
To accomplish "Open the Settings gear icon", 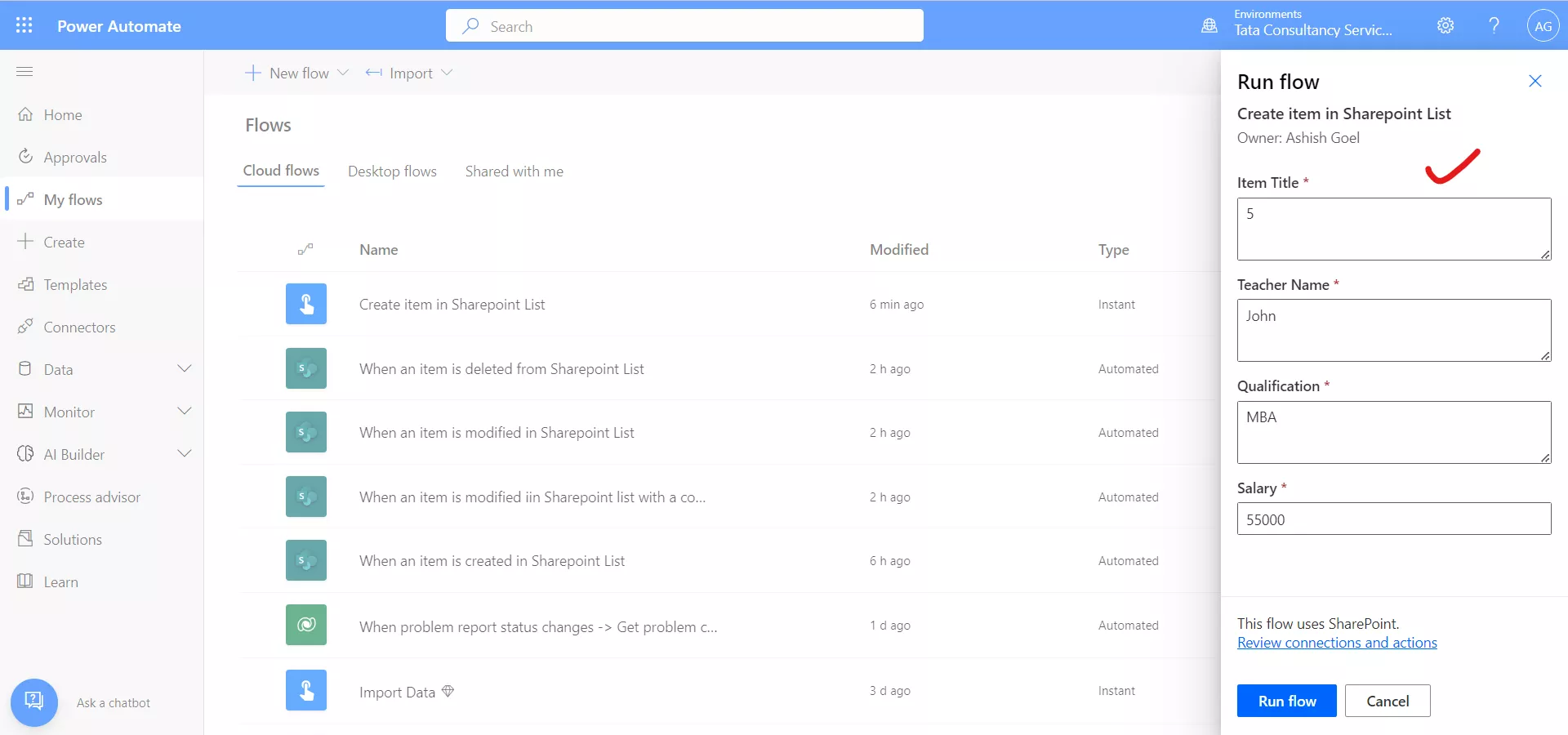I will pos(1445,25).
